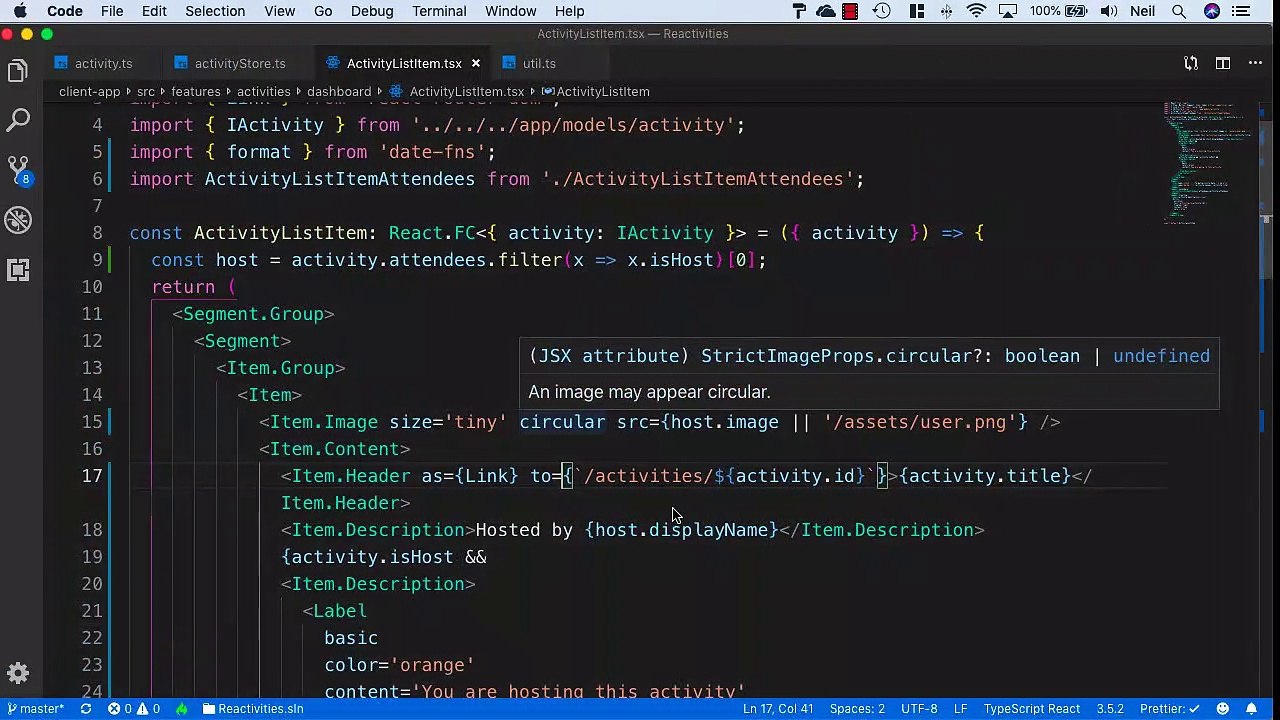Click 'host.displayName' on line 18
Image resolution: width=1280 pixels, height=720 pixels.
coord(682,530)
